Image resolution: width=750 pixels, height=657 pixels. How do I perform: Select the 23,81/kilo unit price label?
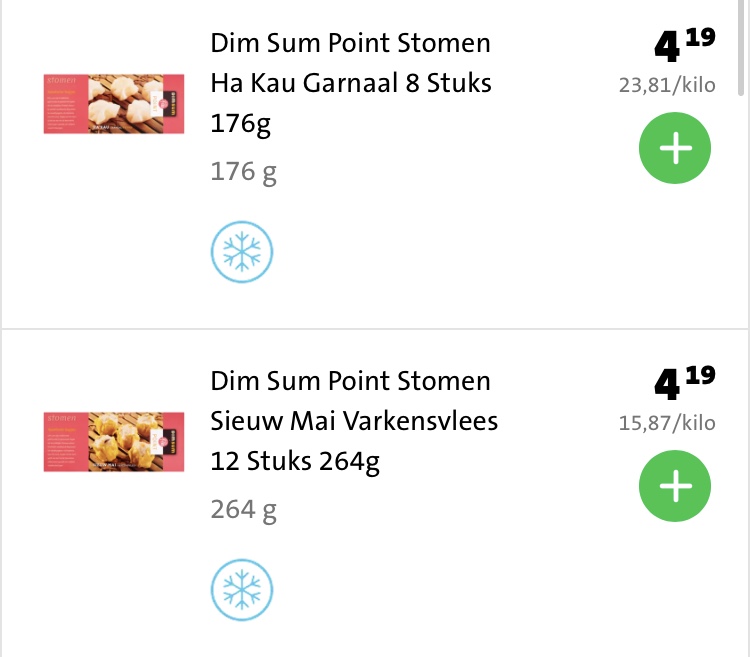pos(667,86)
